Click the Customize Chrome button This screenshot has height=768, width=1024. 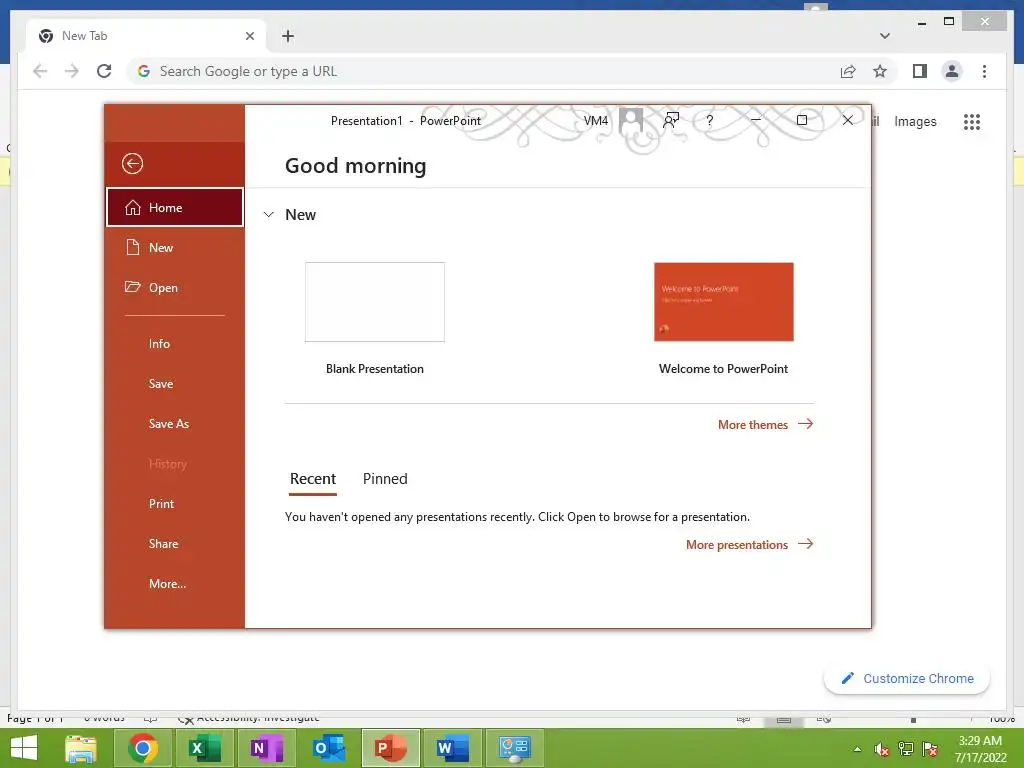(906, 679)
